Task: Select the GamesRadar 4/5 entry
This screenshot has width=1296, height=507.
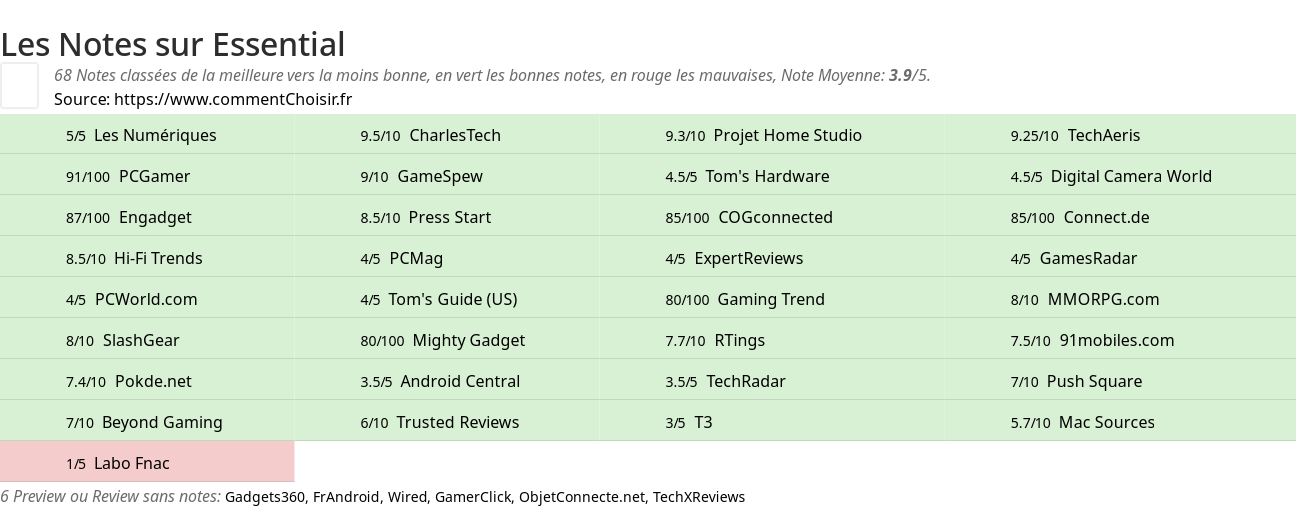Action: click(x=1120, y=258)
